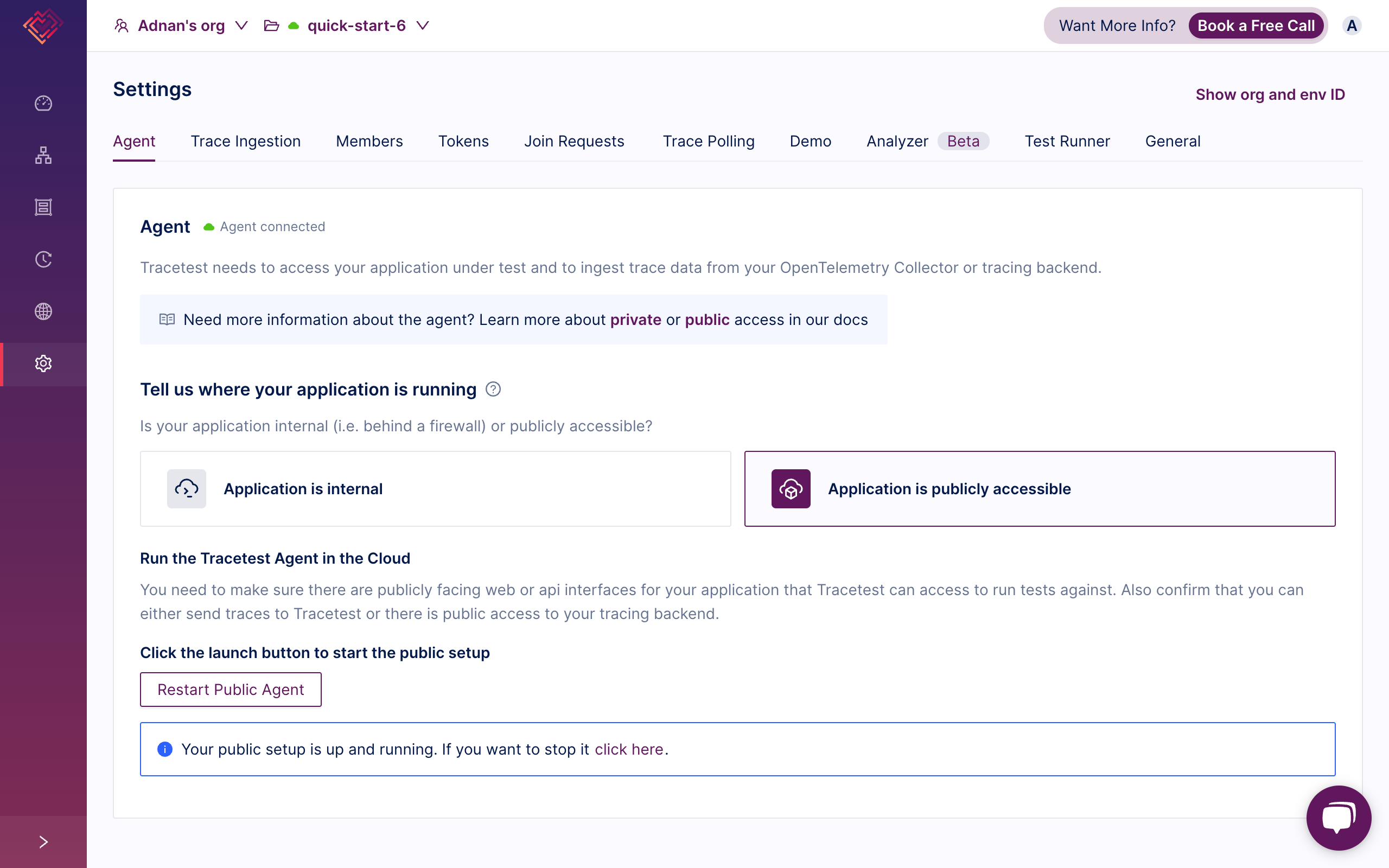
Task: Open the private access docs link
Action: [x=635, y=320]
